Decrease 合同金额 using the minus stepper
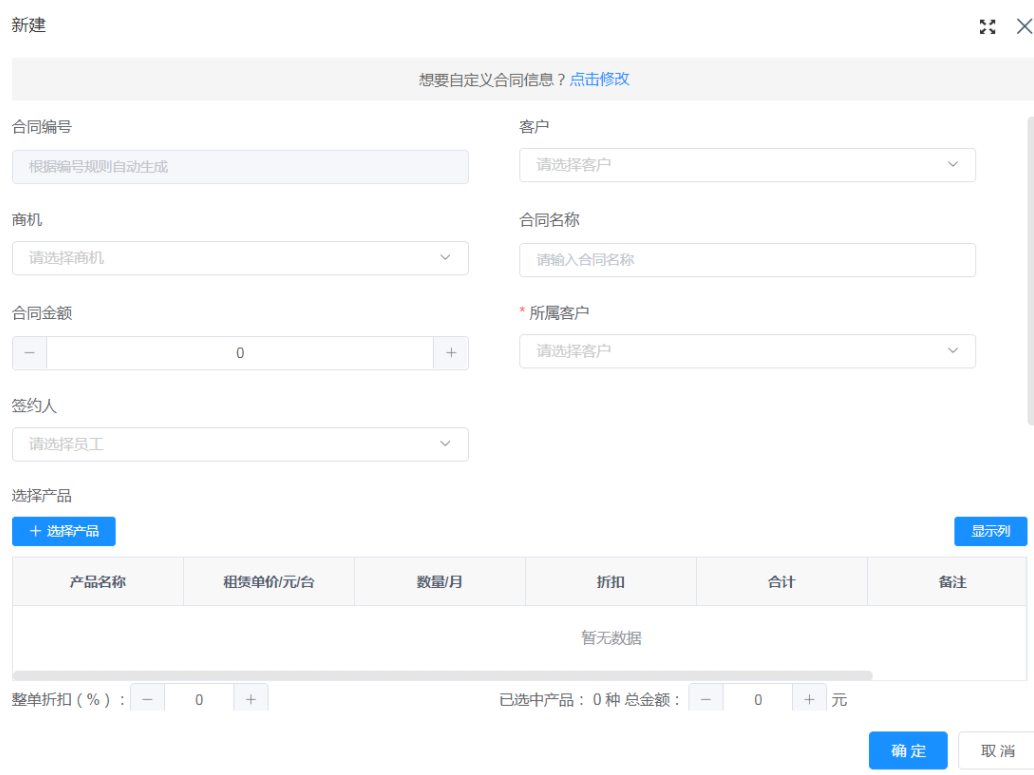1034x775 pixels. click(x=29, y=352)
